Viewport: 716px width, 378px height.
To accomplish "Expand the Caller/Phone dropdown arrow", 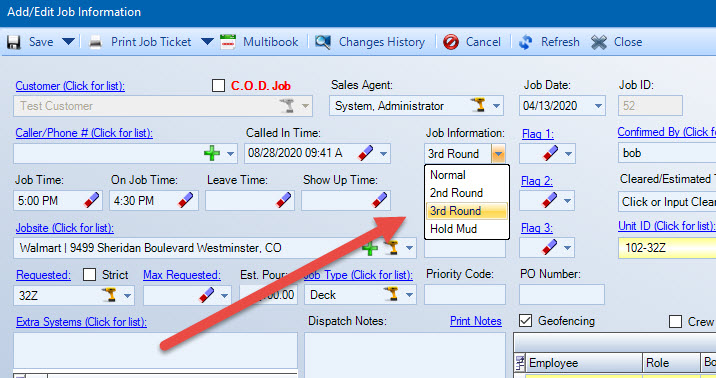I will (231, 154).
